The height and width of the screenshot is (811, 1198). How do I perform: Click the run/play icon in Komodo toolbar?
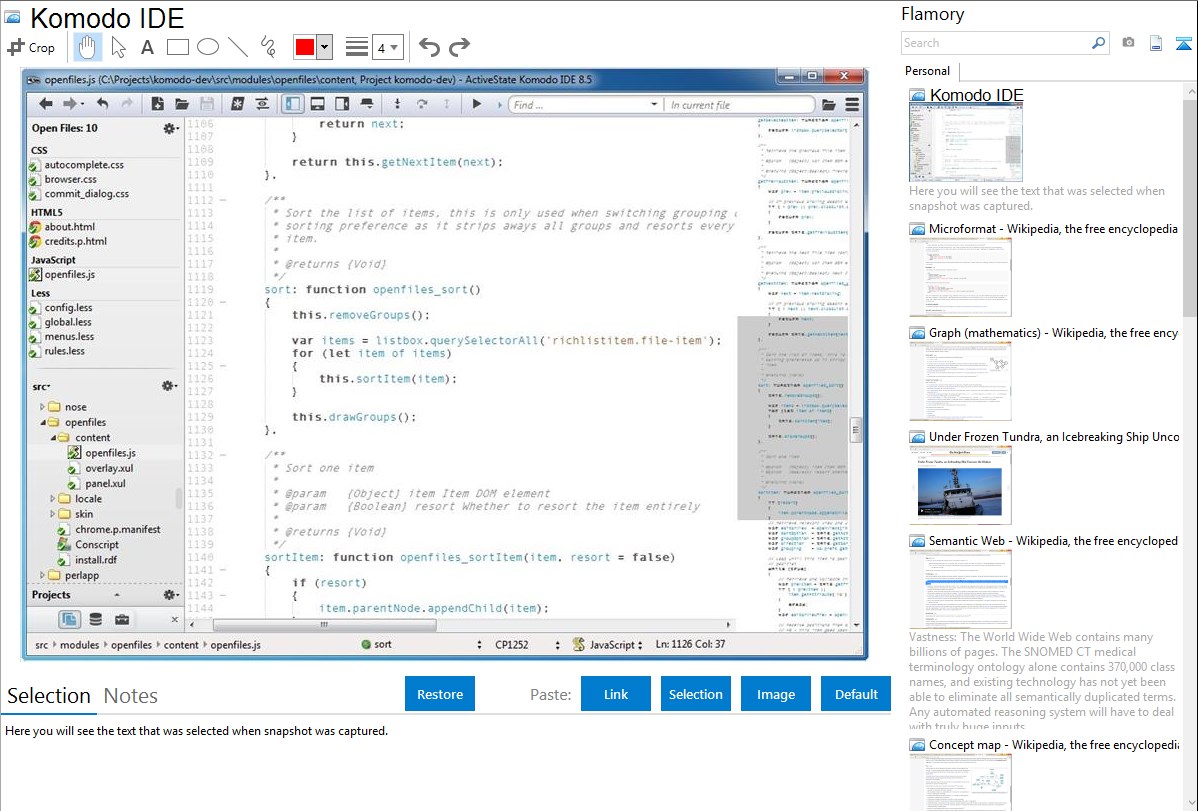[x=477, y=104]
